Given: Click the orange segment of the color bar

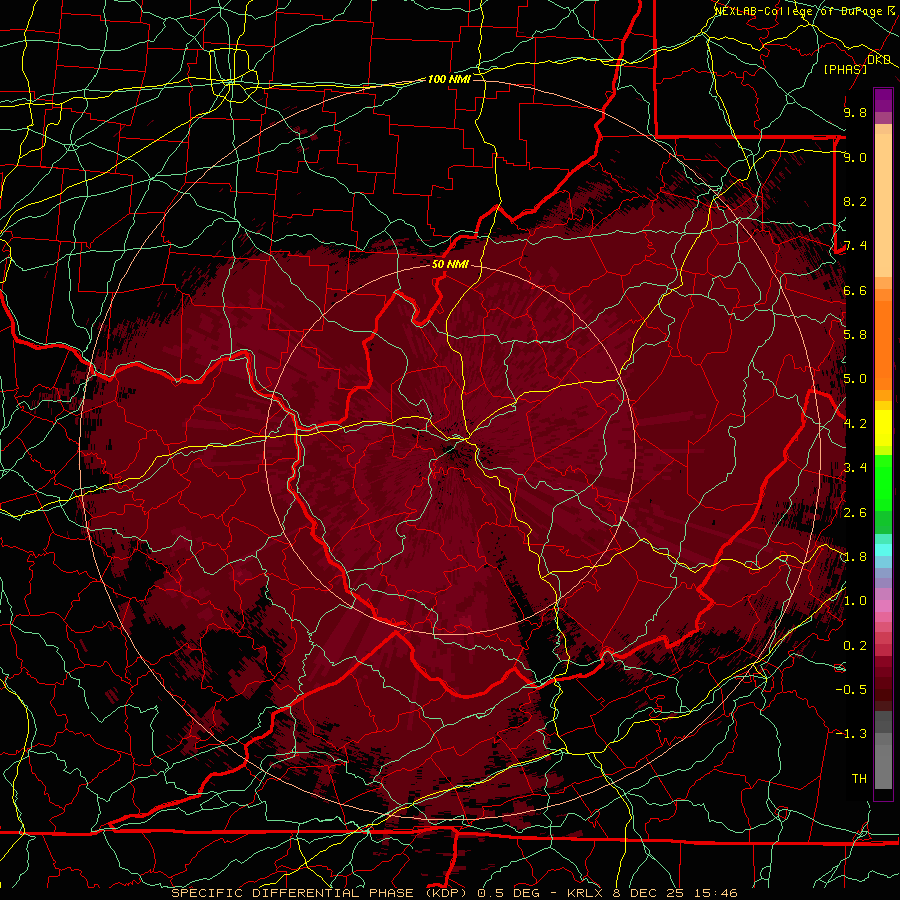Looking at the screenshot, I should 883,344.
